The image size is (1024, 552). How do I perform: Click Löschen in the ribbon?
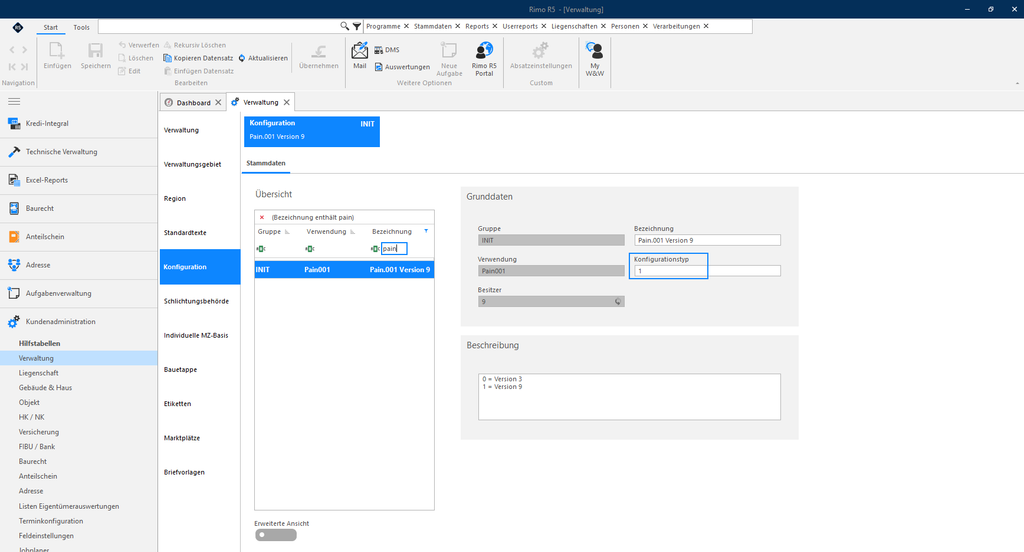[136, 58]
